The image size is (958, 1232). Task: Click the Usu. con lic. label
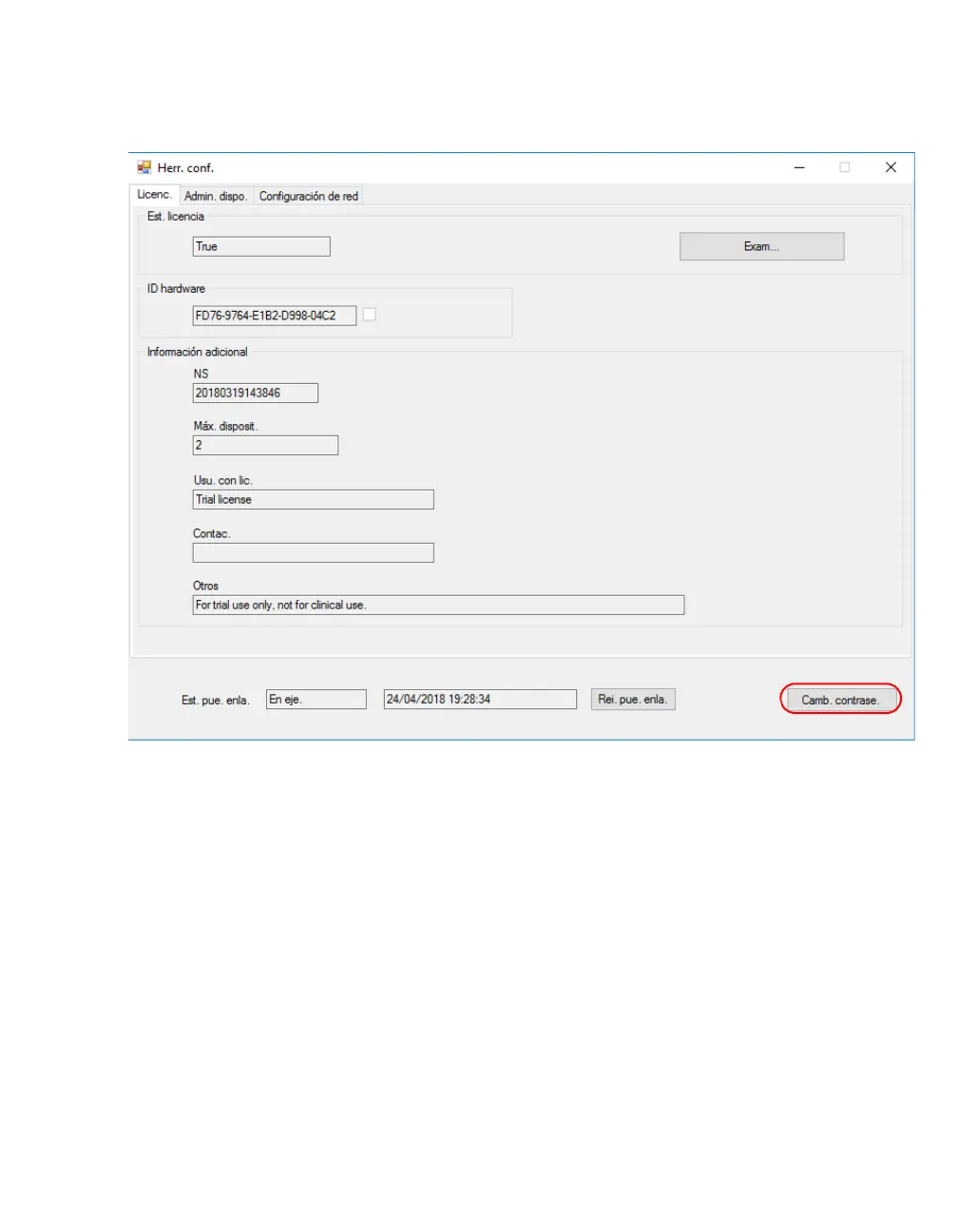point(222,480)
